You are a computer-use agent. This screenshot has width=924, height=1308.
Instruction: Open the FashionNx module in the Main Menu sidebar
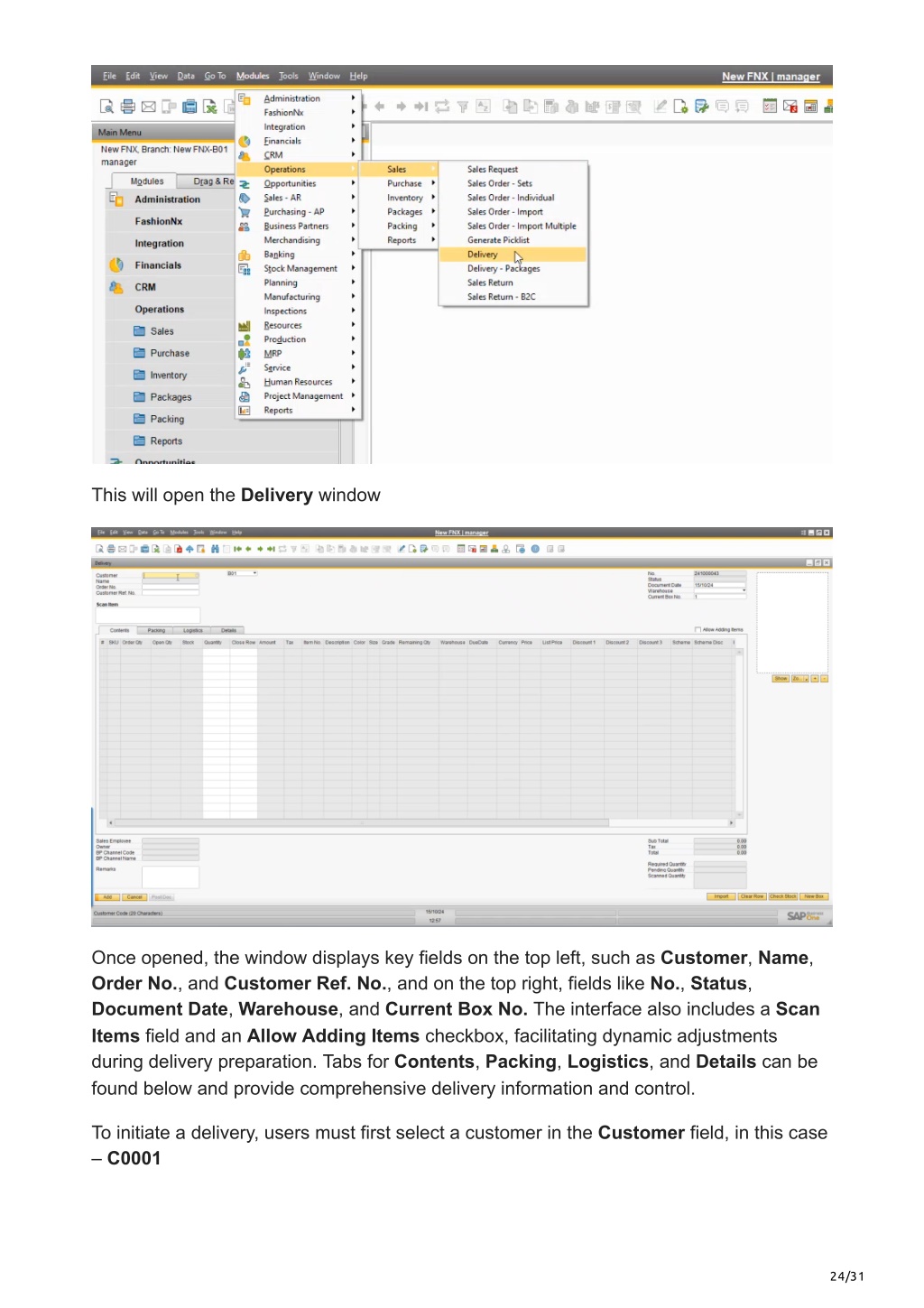(159, 221)
